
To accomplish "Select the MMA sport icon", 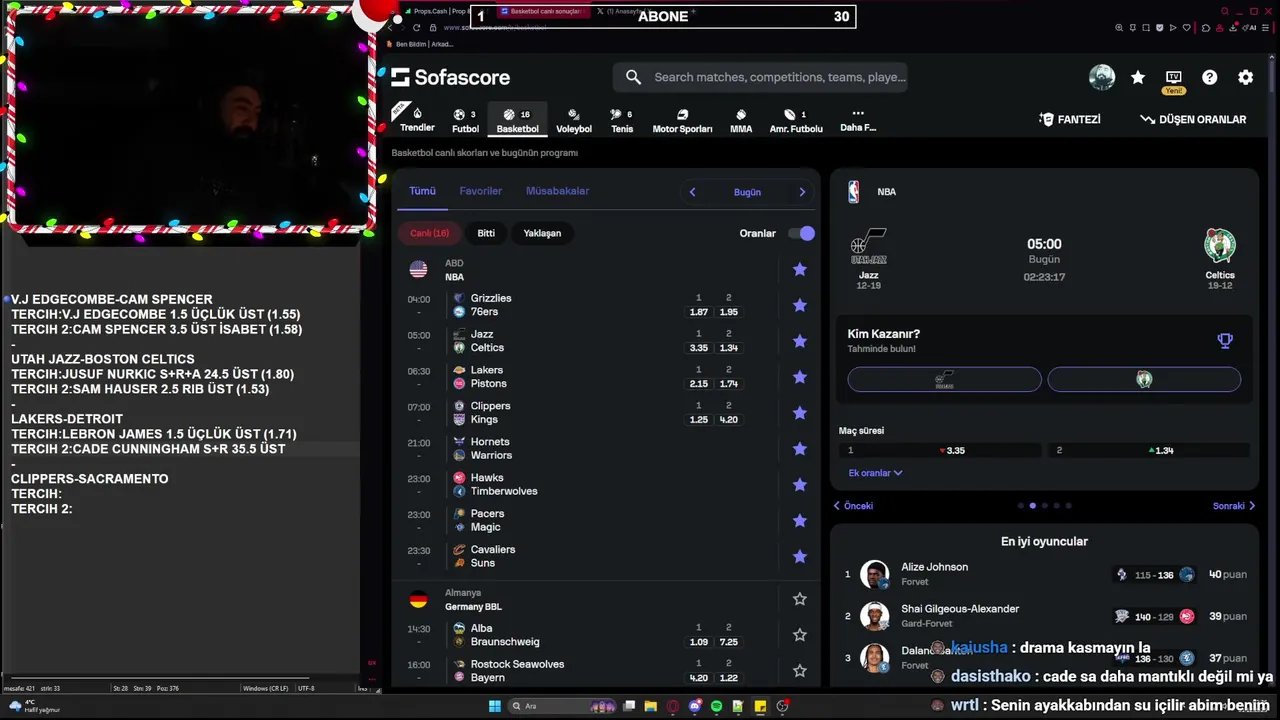I will [x=741, y=120].
